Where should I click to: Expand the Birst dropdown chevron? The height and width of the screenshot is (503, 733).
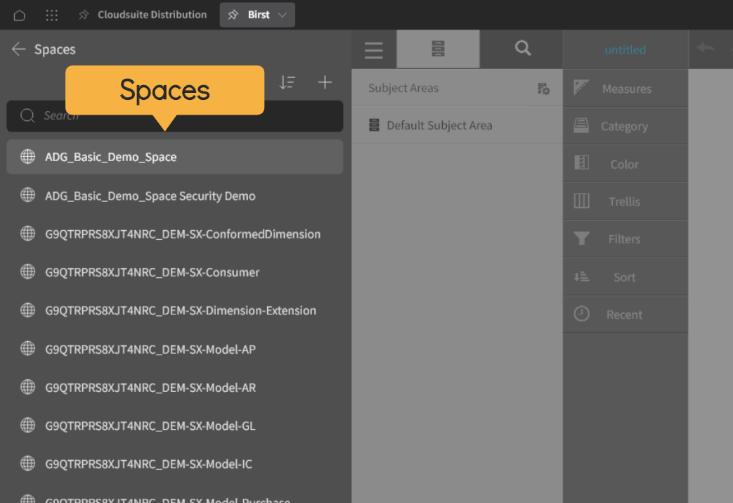tap(282, 15)
